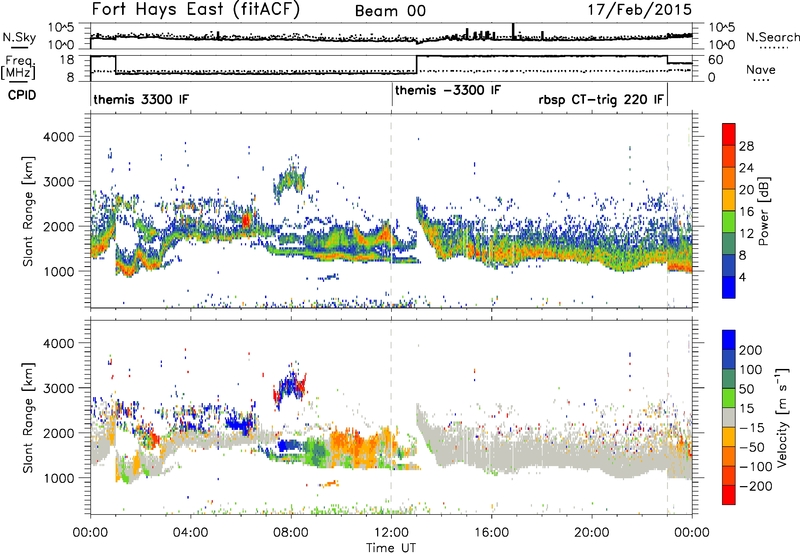Click the 'Velocity [m s-1]' colorbar label

click(782, 417)
